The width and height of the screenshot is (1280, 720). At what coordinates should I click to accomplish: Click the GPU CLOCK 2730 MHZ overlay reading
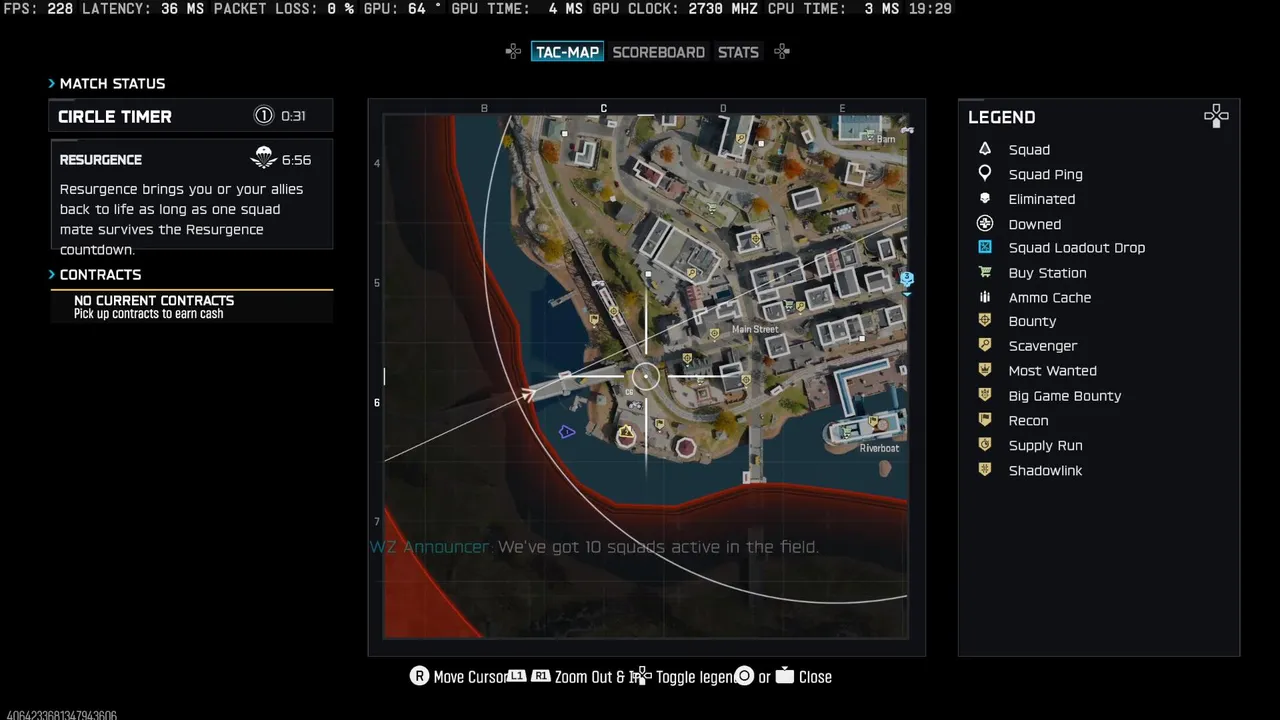(x=675, y=9)
